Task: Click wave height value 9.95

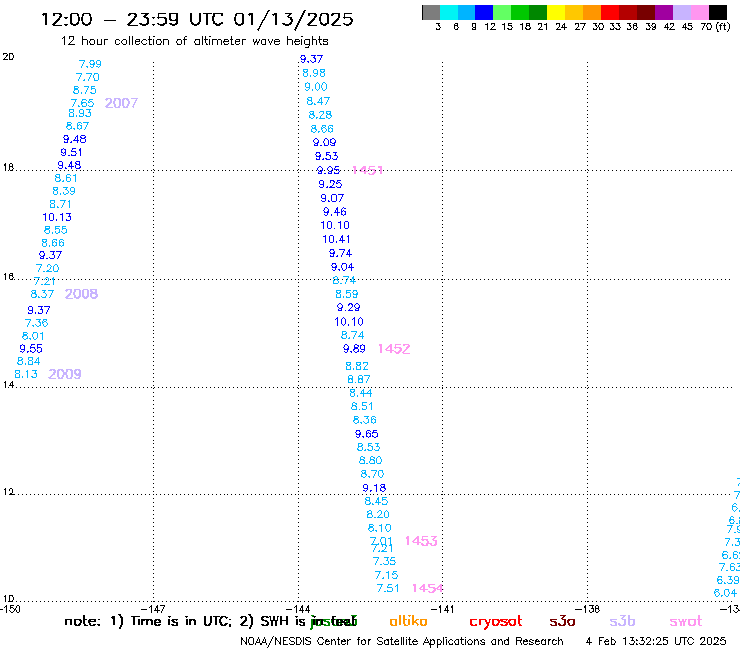Action: 328,170
